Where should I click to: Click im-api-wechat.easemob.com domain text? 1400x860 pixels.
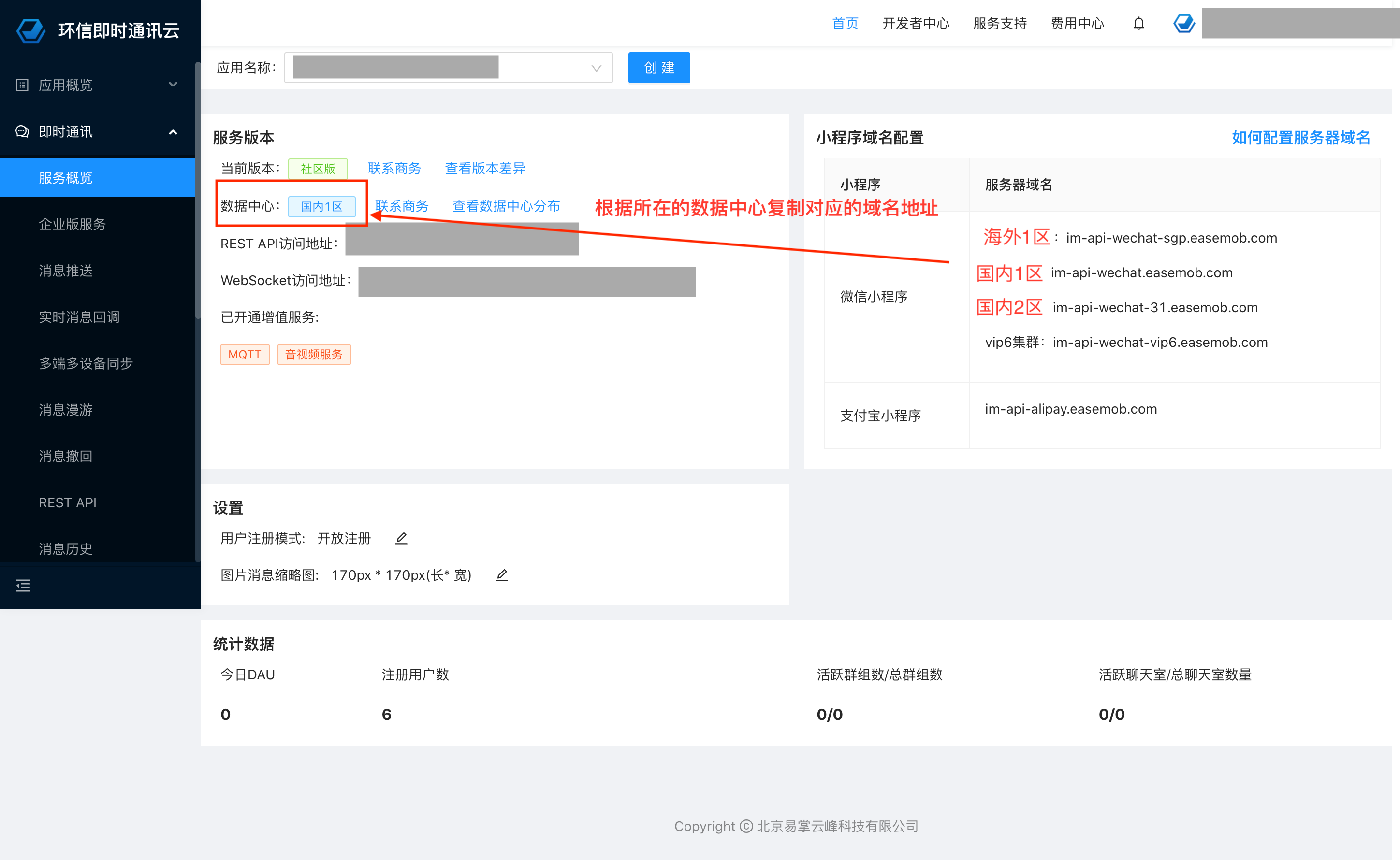(x=1142, y=272)
